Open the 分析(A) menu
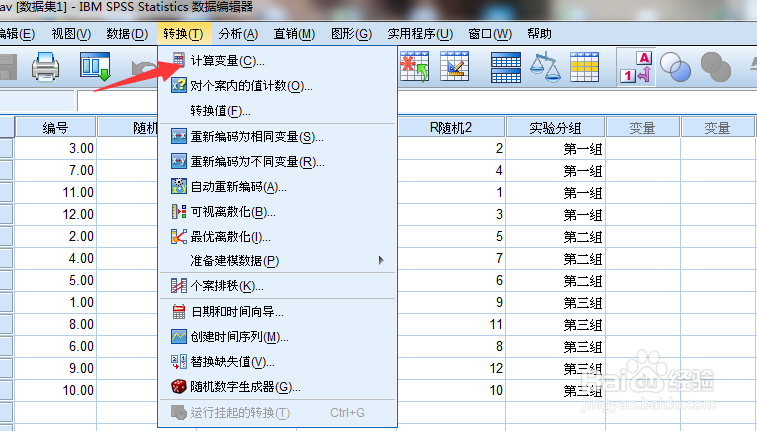Viewport: 757px width, 431px height. coord(238,34)
